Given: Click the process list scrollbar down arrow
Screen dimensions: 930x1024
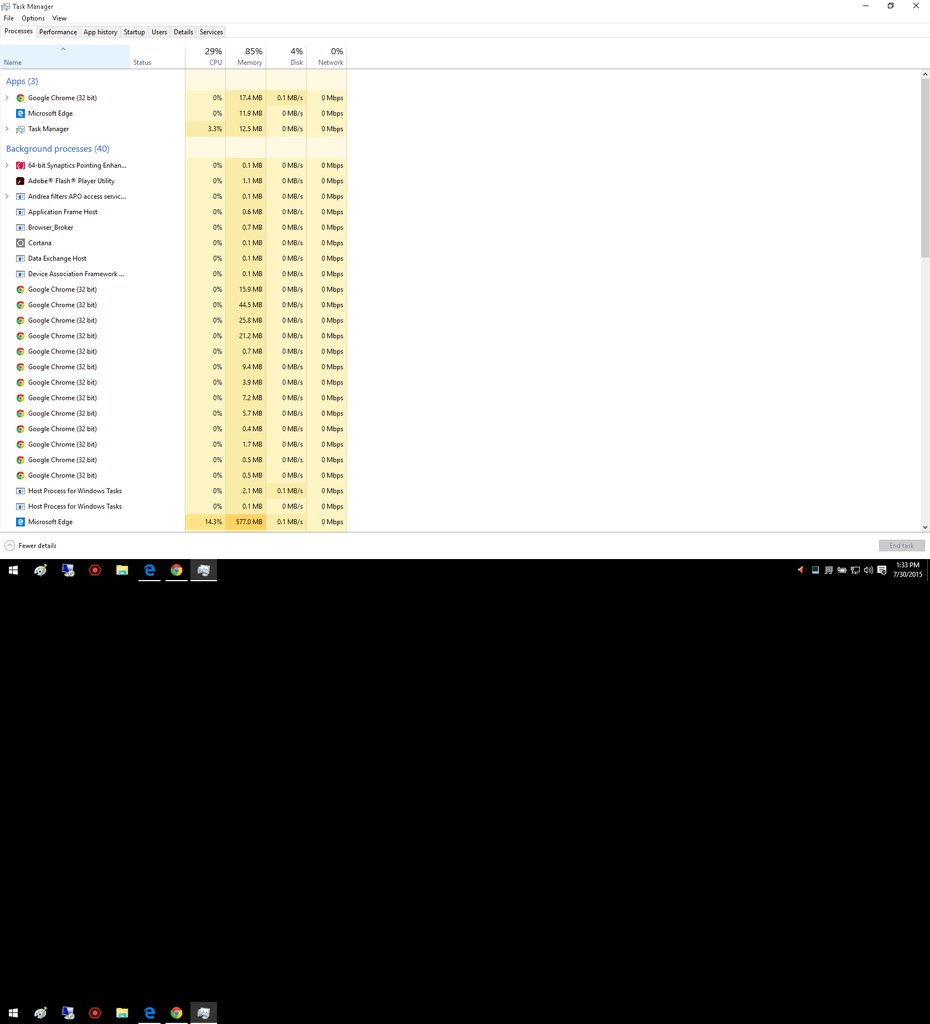Looking at the screenshot, I should [925, 527].
